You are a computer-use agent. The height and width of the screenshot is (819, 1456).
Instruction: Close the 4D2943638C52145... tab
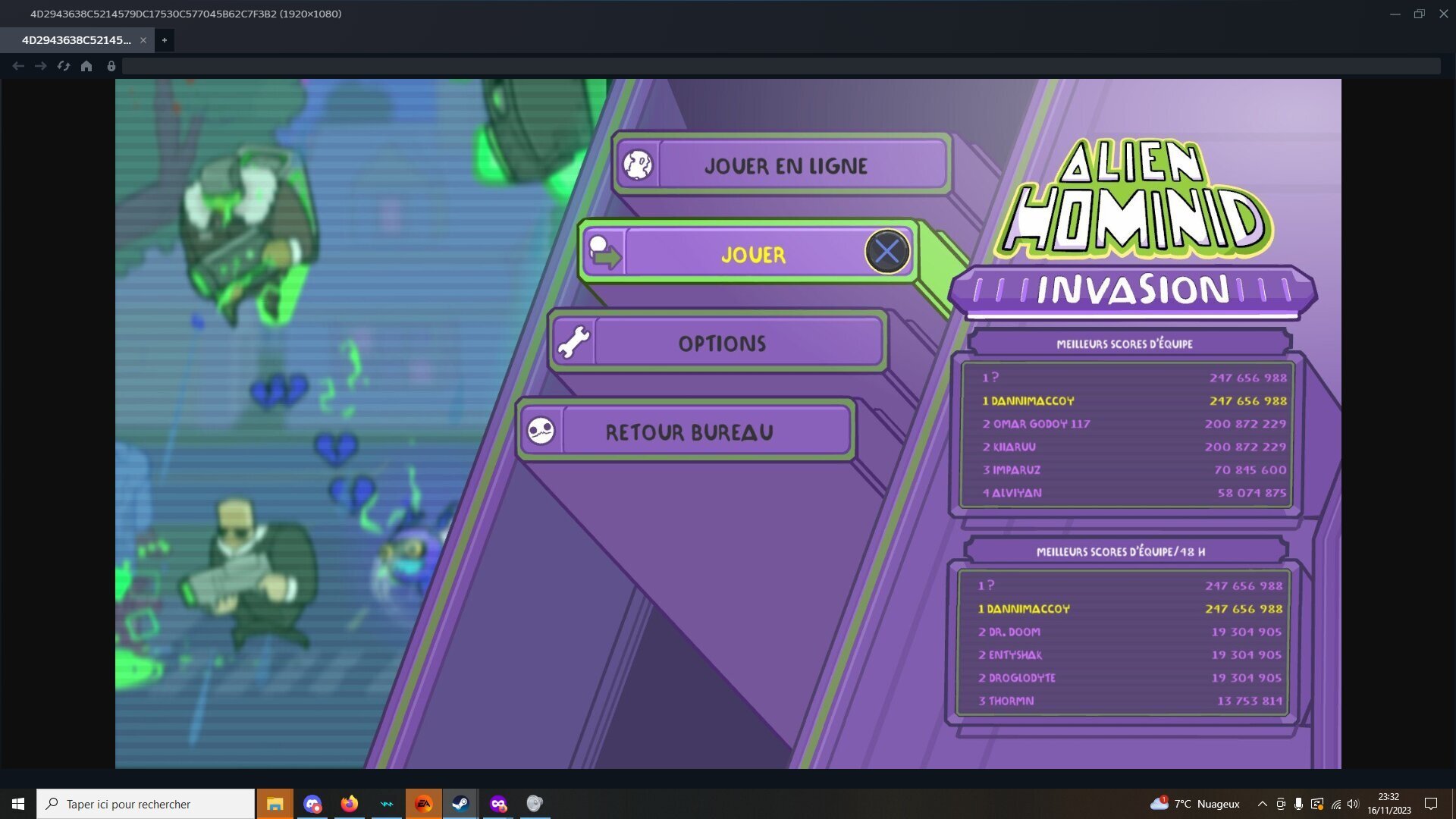[x=143, y=40]
